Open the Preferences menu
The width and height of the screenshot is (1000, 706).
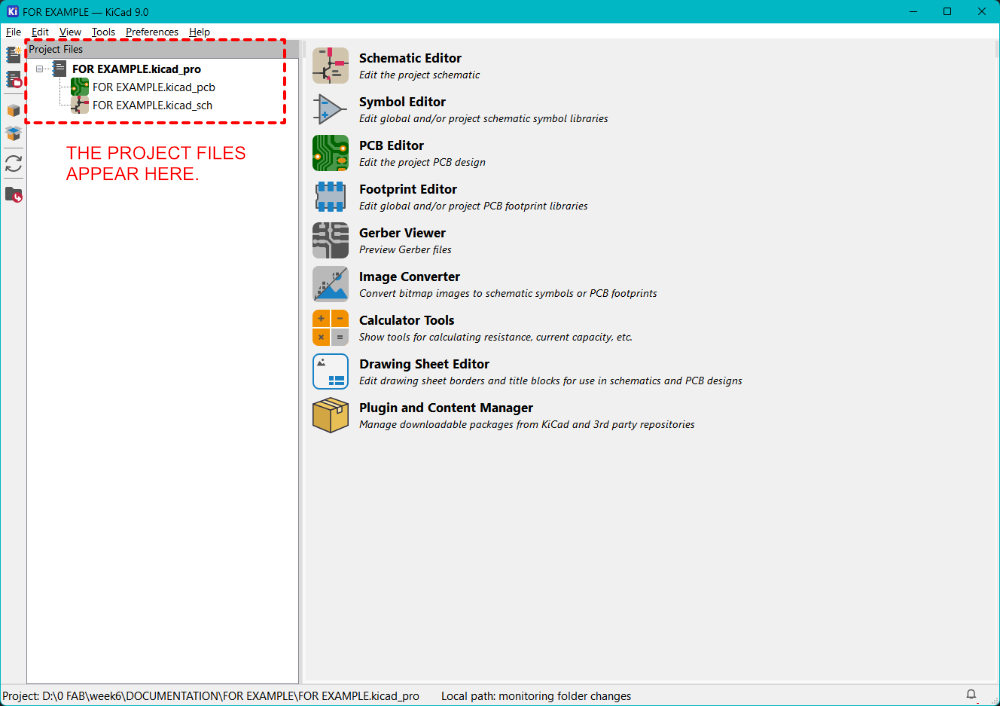(x=152, y=32)
